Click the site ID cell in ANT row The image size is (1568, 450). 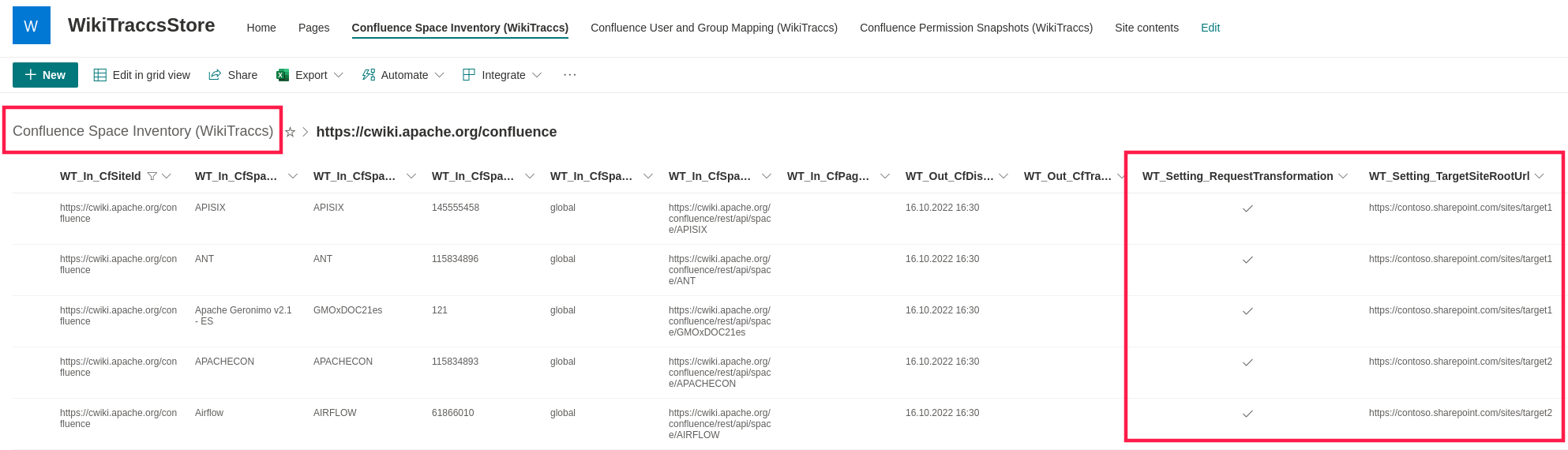(118, 264)
